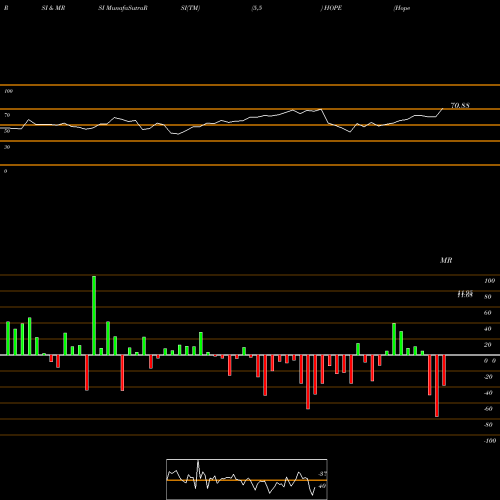
Task: Open the mini line chart thumbnail
Action: pos(247,479)
